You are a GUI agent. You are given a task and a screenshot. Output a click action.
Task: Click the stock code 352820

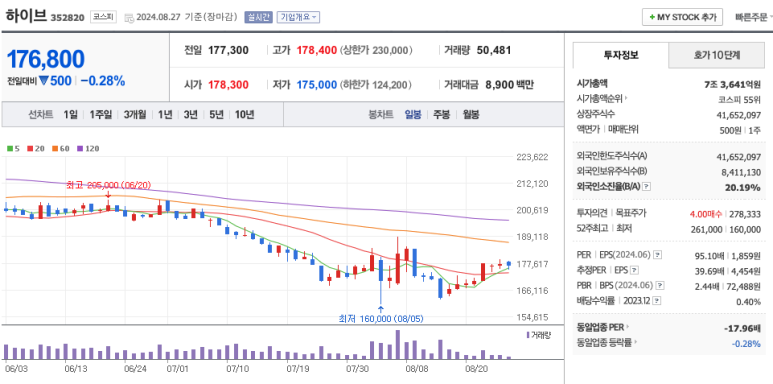click(68, 18)
